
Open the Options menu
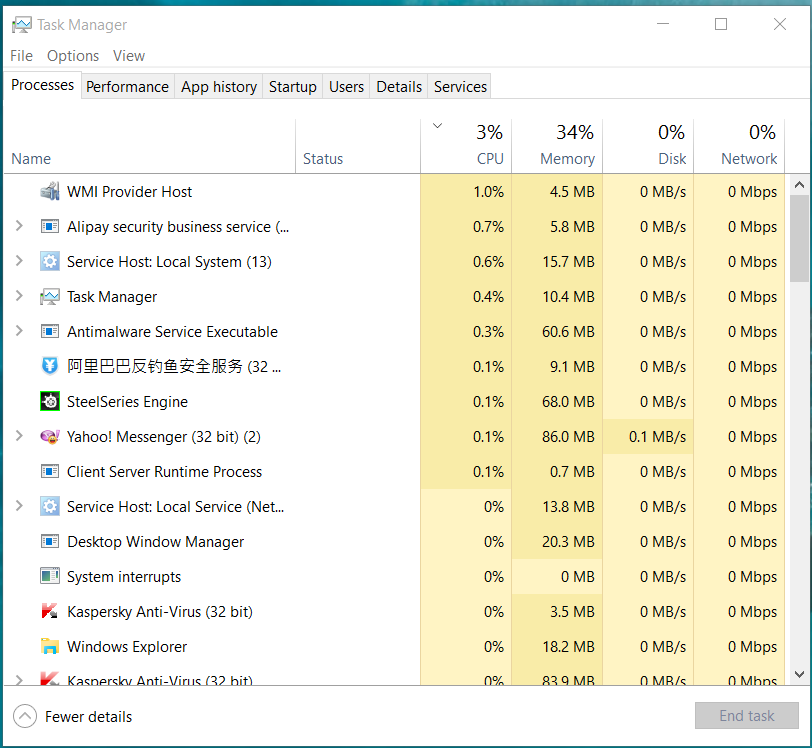click(x=73, y=56)
